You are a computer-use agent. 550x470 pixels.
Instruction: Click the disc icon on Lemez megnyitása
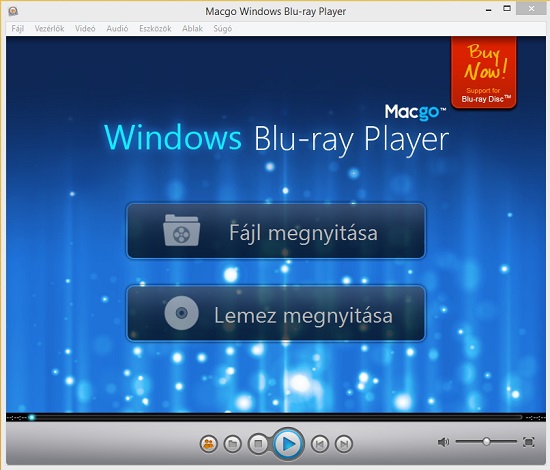181,313
